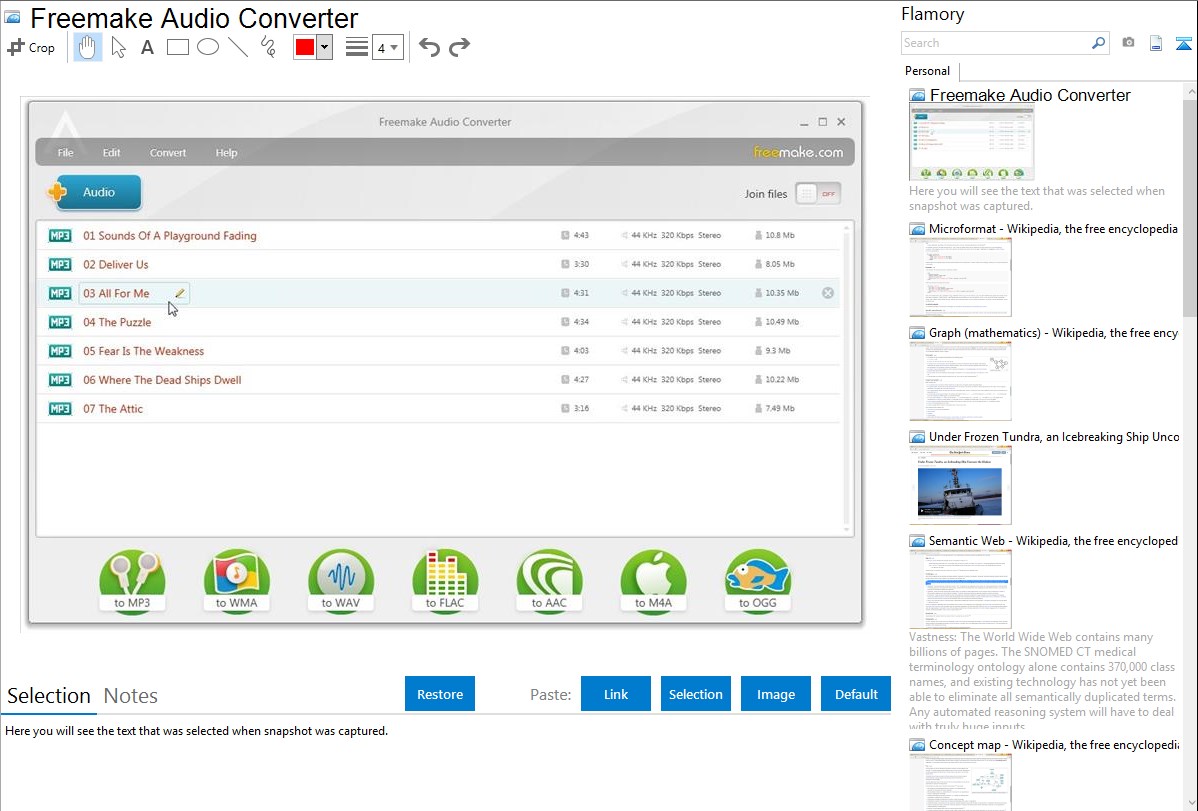Click the magnifier search icon
The width and height of the screenshot is (1198, 811).
pyautogui.click(x=1098, y=43)
